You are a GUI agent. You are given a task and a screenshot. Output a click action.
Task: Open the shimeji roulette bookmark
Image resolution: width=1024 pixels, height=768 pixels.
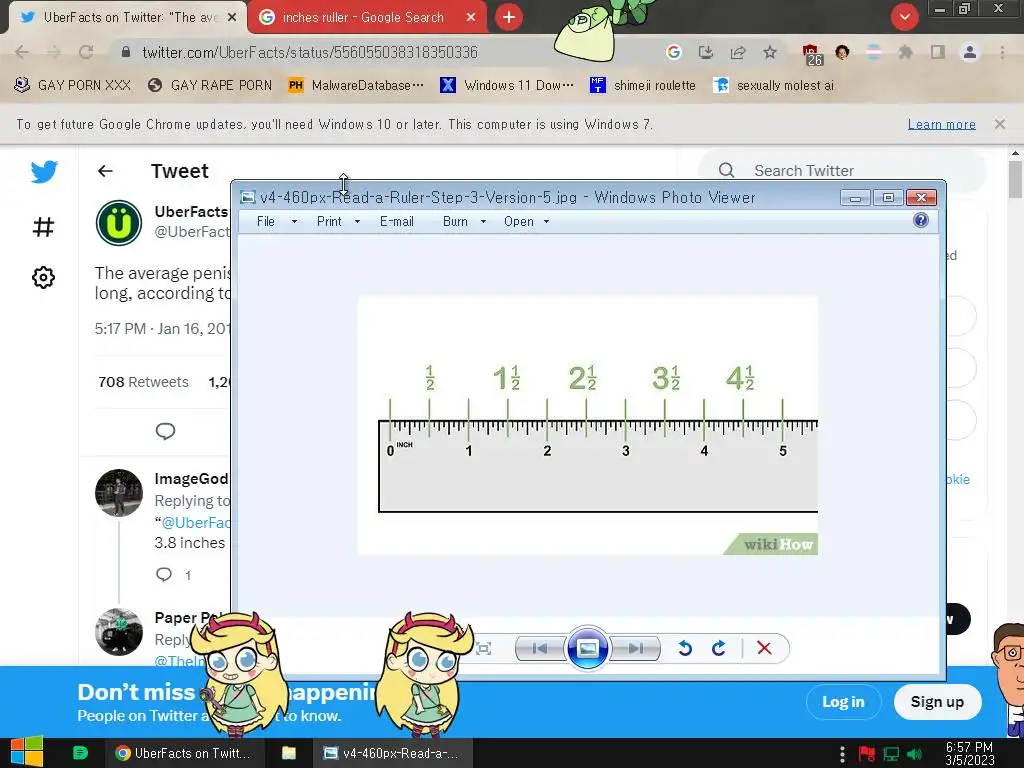643,85
